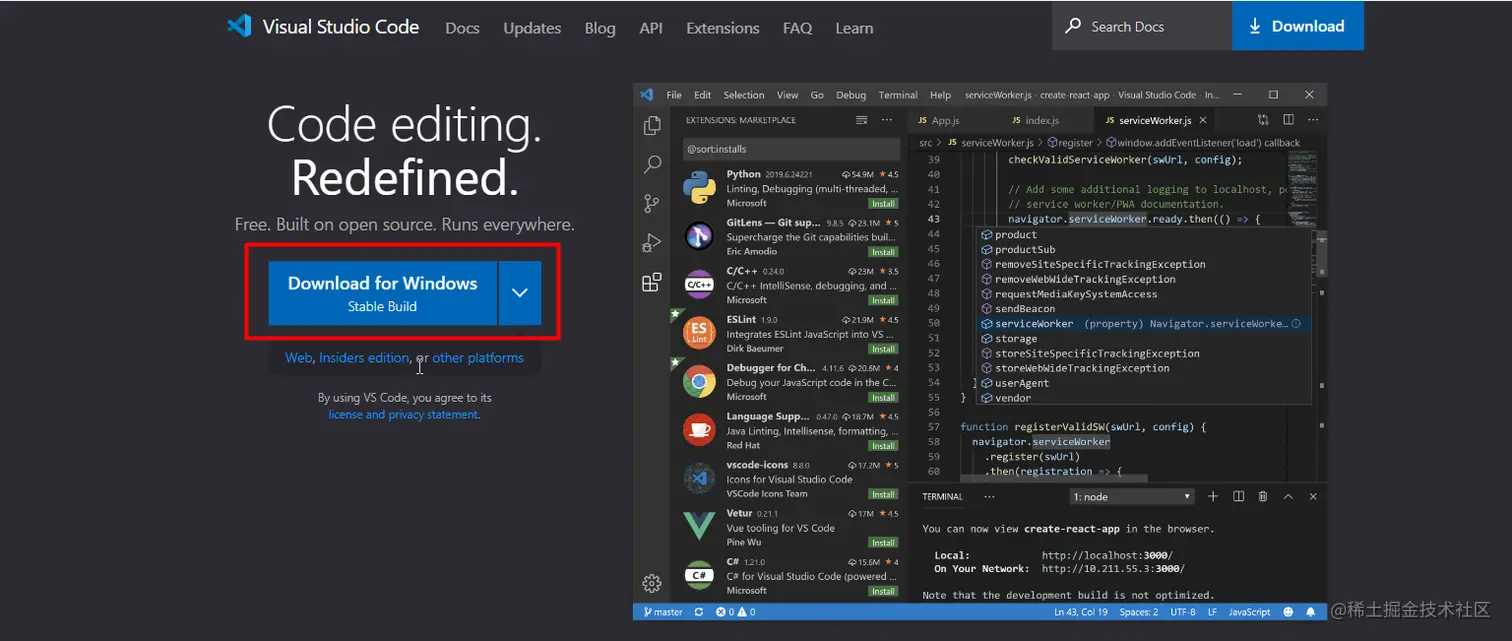Click the register breadcrumb segment
The image size is (1512, 641).
pyautogui.click(x=1070, y=143)
